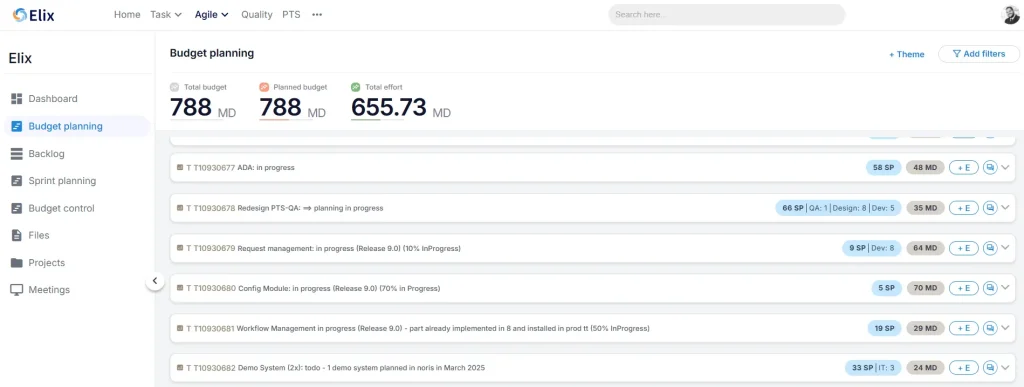Image resolution: width=1024 pixels, height=387 pixels.
Task: Click the 9 SP Dev: 8 badge
Action: pyautogui.click(x=872, y=248)
